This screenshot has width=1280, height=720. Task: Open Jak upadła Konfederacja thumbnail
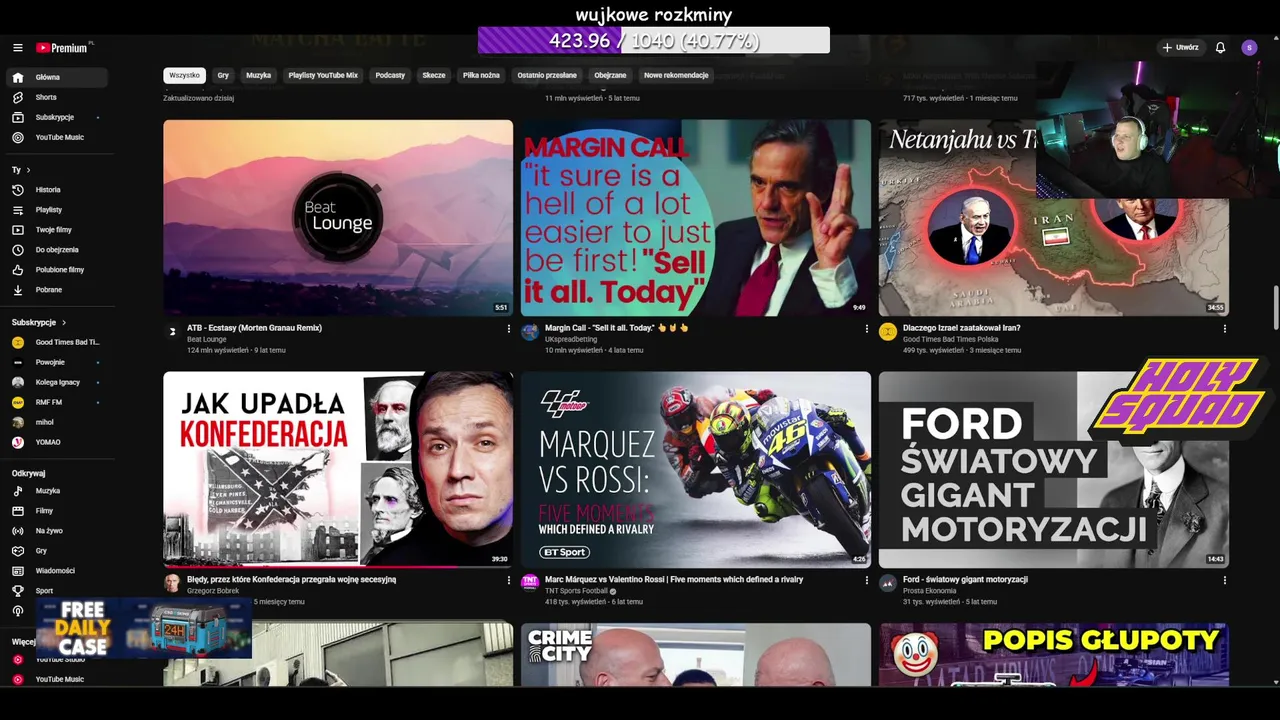point(338,470)
